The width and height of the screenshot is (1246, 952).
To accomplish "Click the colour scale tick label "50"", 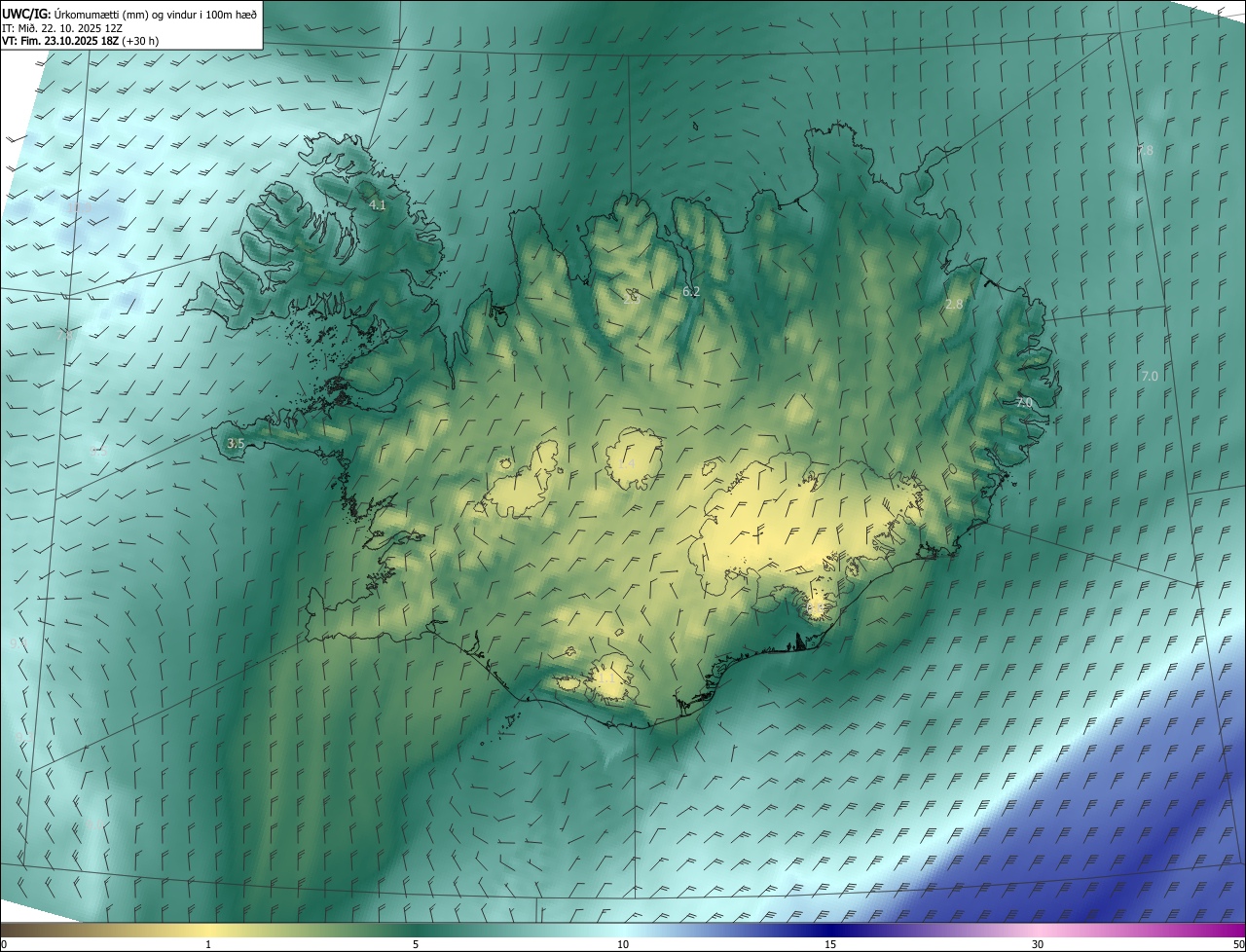I will pyautogui.click(x=1239, y=944).
